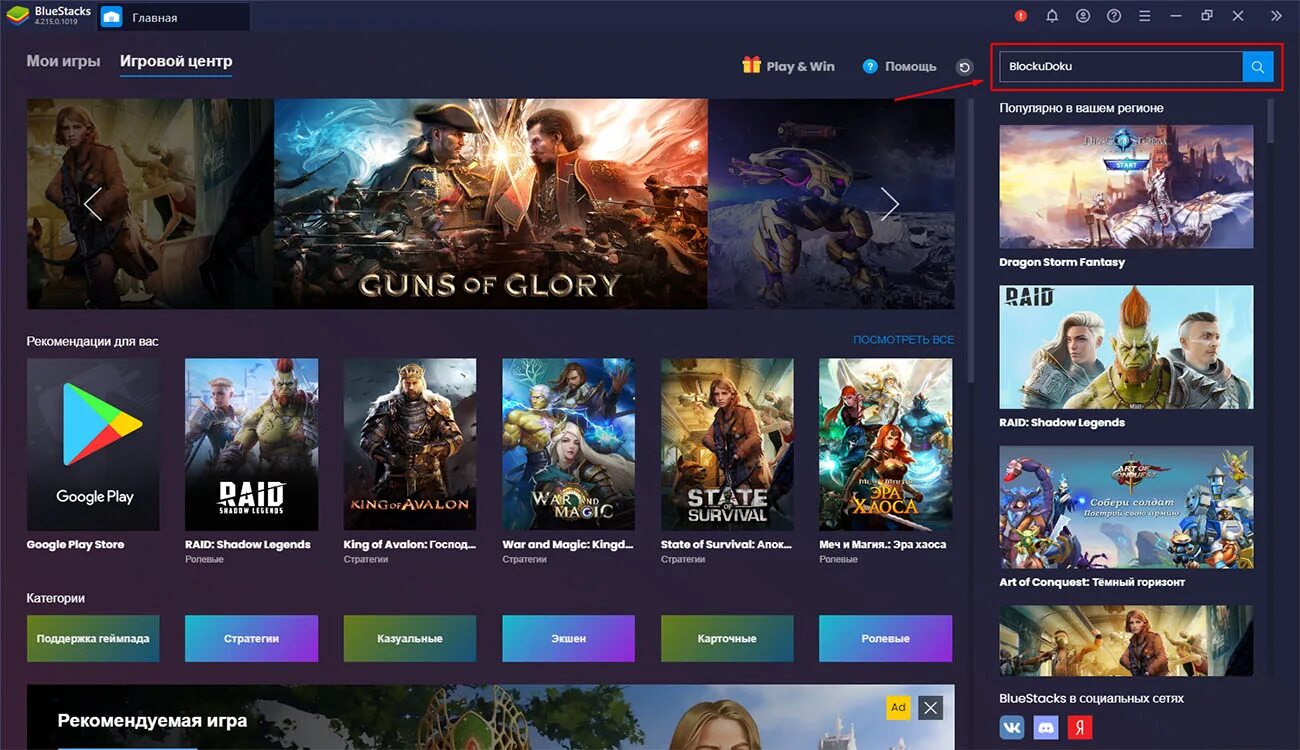Image resolution: width=1300 pixels, height=750 pixels.
Task: Open the user account icon
Action: (1083, 16)
